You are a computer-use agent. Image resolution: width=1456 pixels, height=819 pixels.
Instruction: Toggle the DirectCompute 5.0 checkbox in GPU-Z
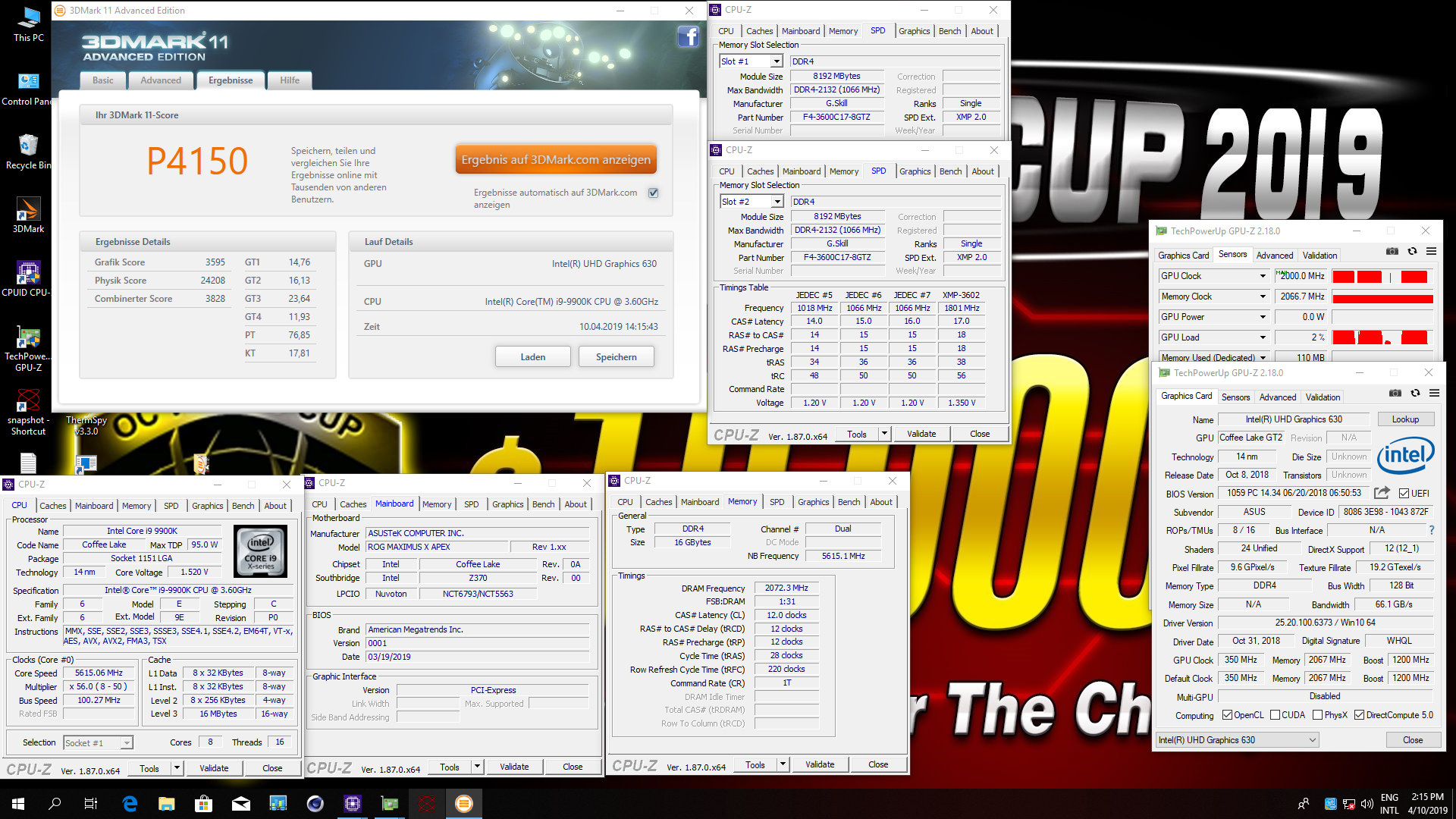pos(1359,715)
